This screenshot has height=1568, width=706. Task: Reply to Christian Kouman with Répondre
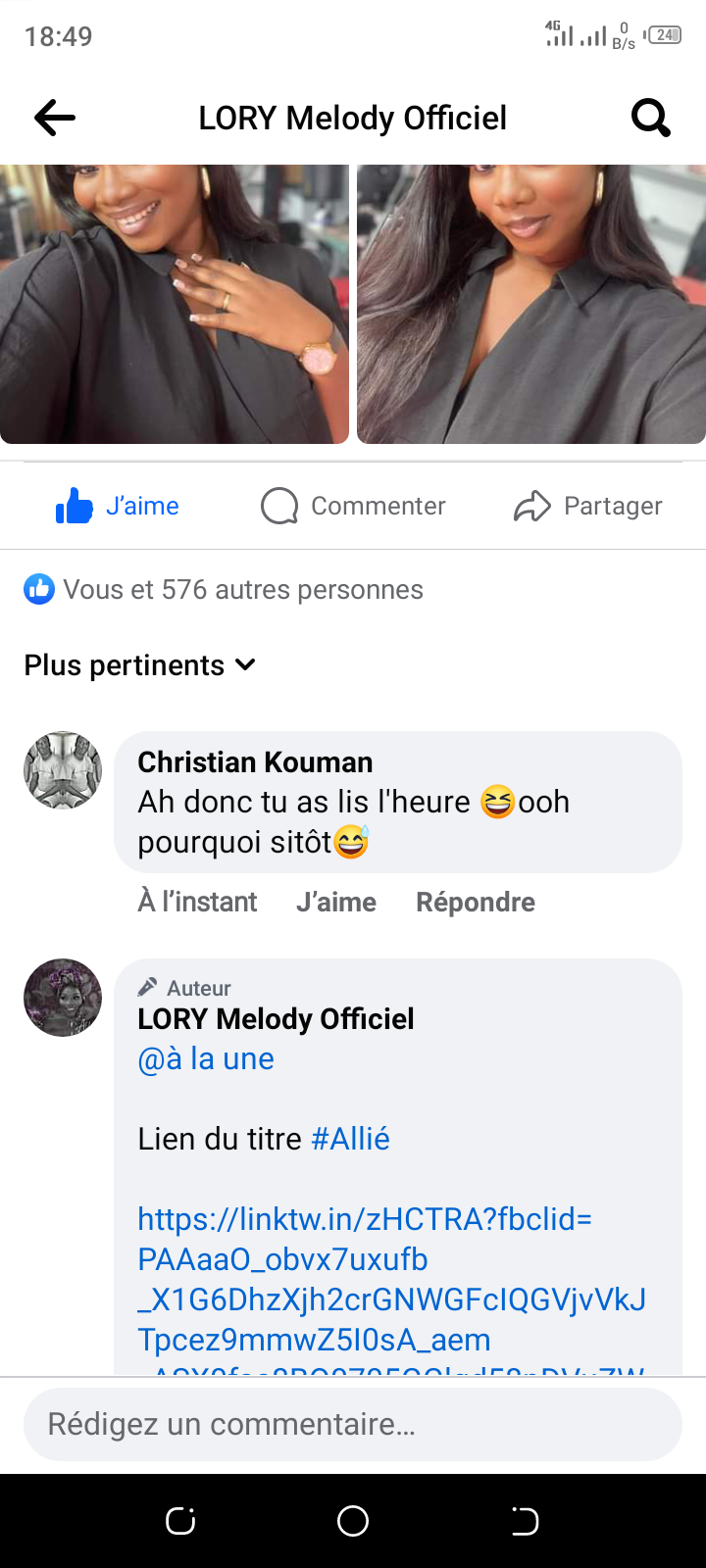coord(476,902)
